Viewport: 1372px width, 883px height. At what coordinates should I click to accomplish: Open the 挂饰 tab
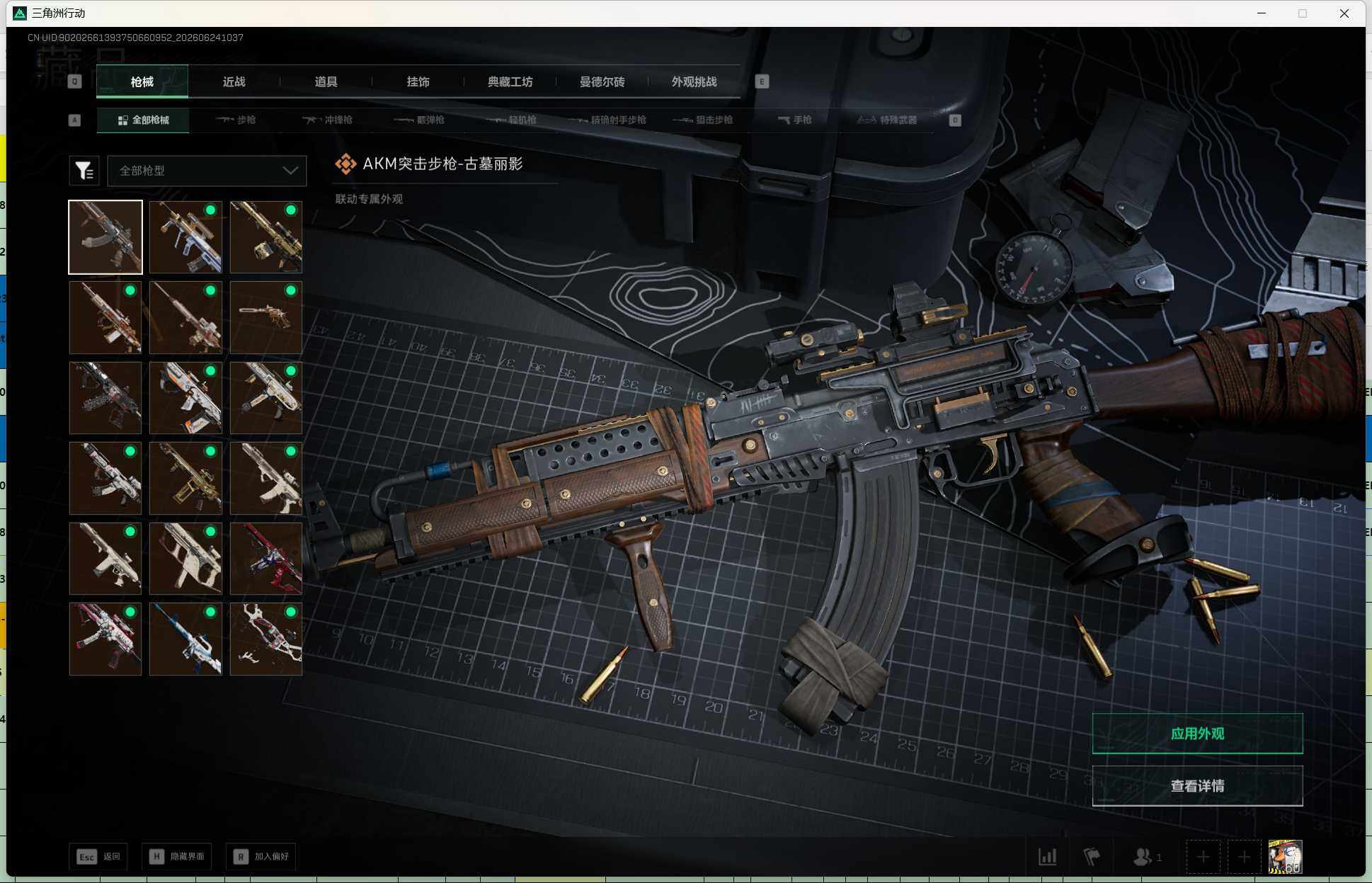pyautogui.click(x=418, y=81)
